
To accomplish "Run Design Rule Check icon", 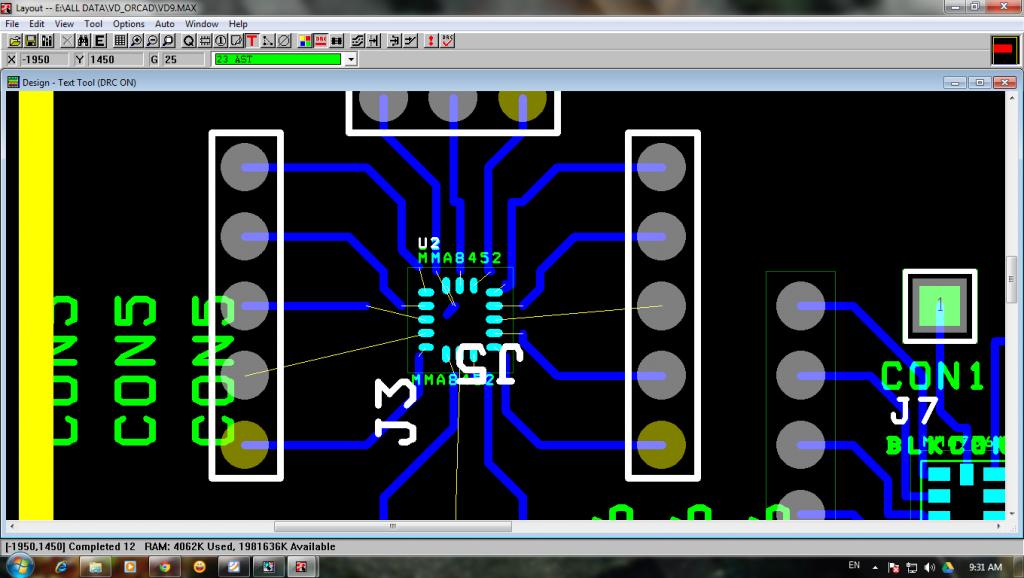I will 447,40.
